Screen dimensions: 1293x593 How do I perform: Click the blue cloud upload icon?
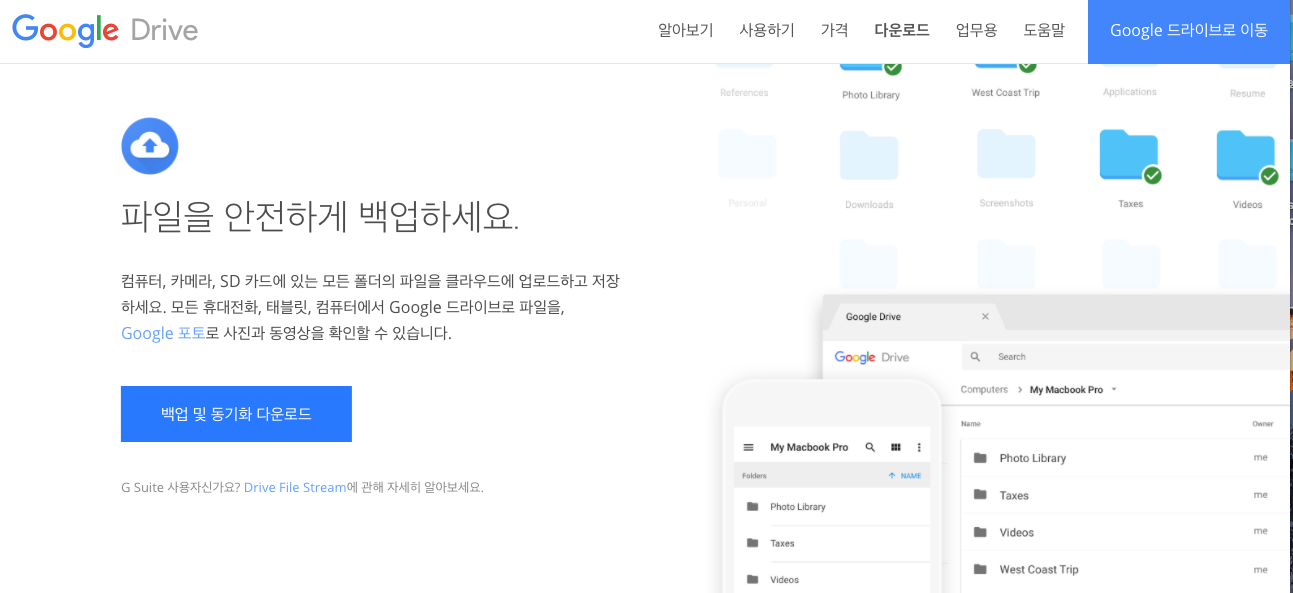(x=150, y=146)
